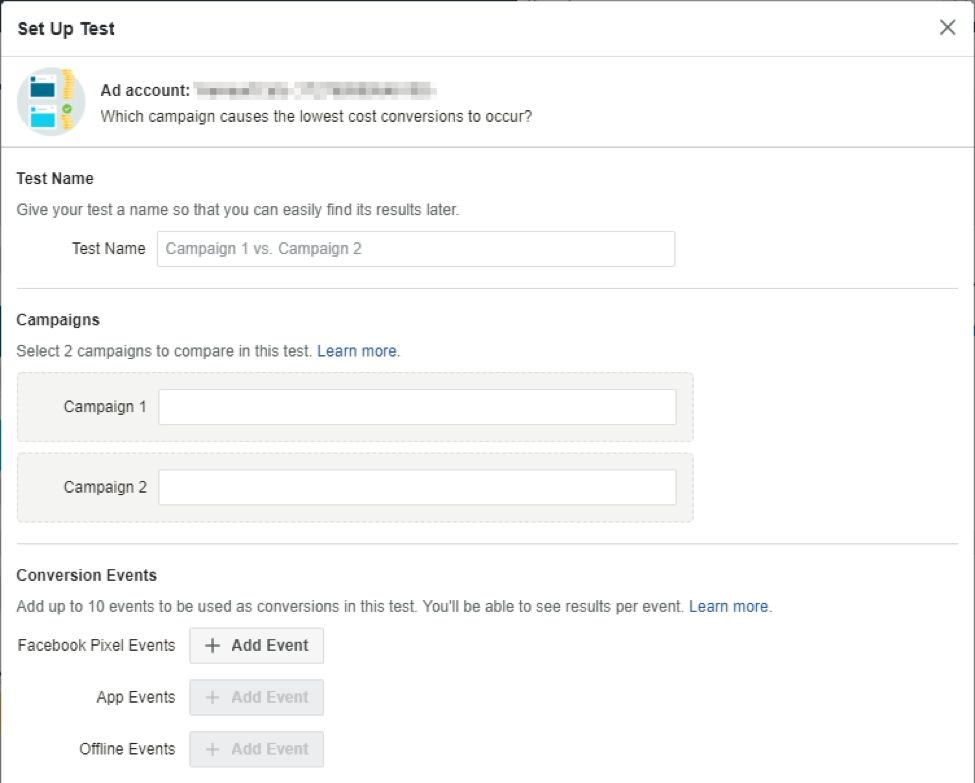The image size is (975, 783).
Task: Click the lowest cost conversions question text
Action: (x=316, y=116)
